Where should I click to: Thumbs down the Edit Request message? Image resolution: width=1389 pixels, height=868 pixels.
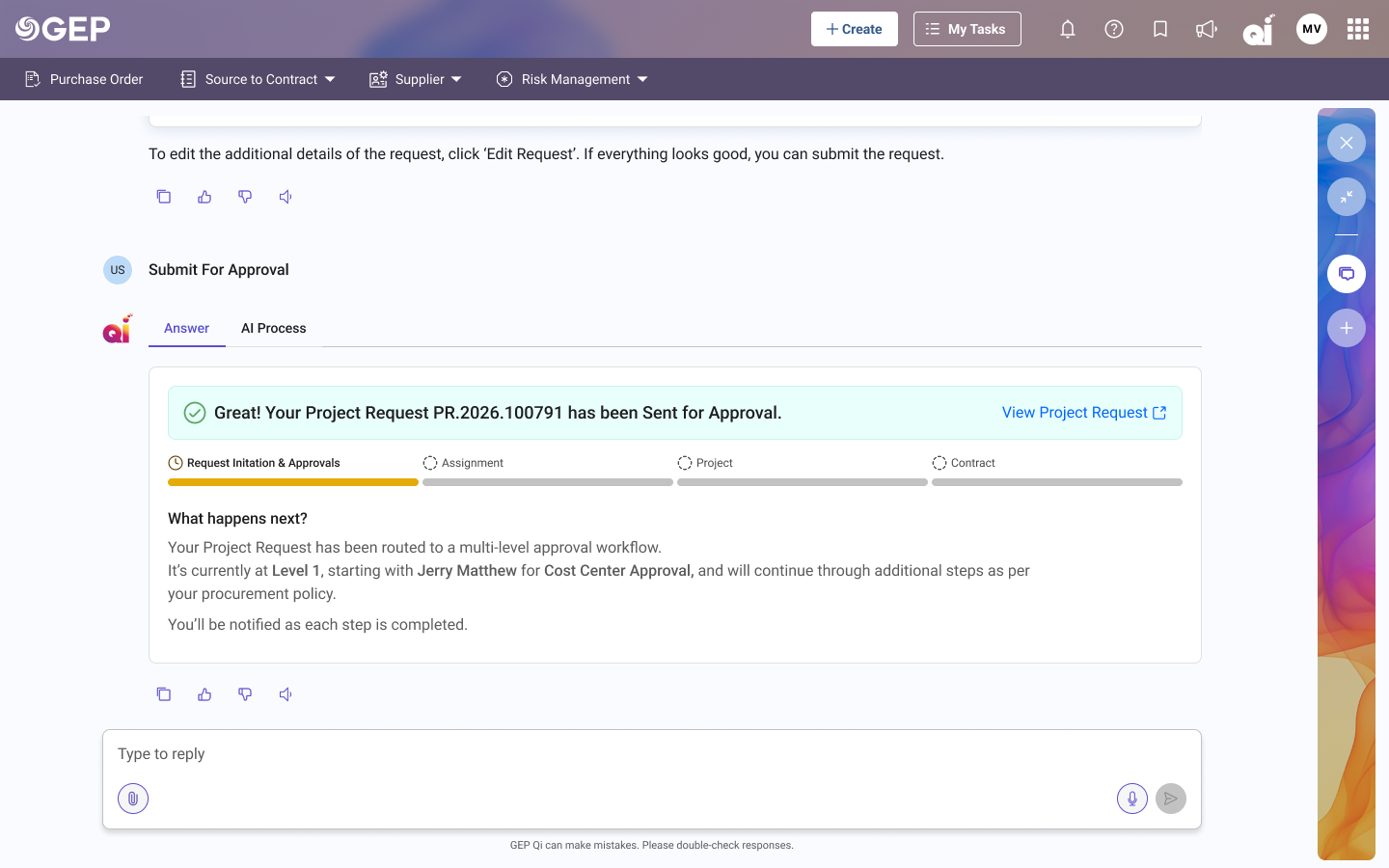click(245, 197)
